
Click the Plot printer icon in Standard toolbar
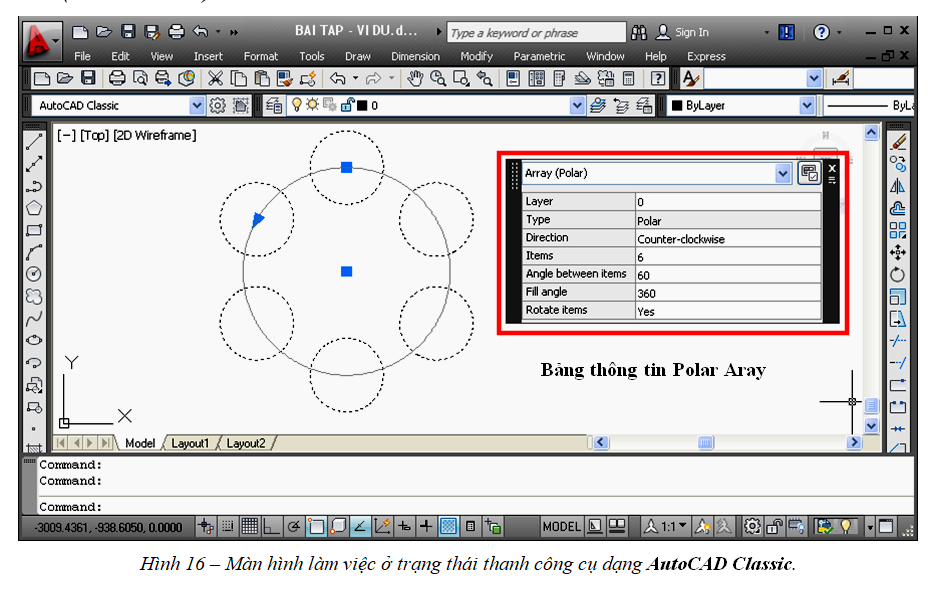117,78
